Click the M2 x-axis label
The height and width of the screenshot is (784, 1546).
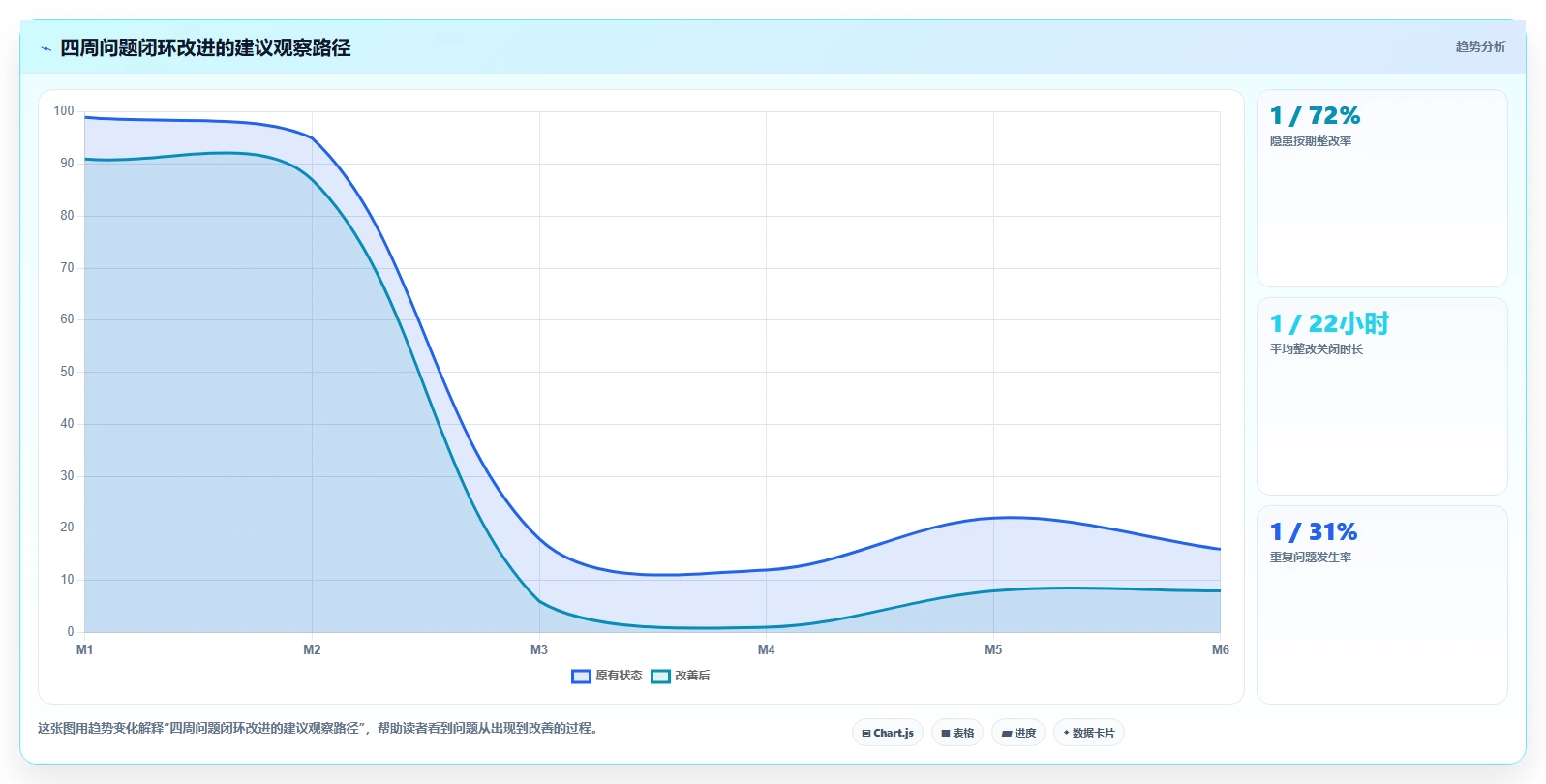312,649
